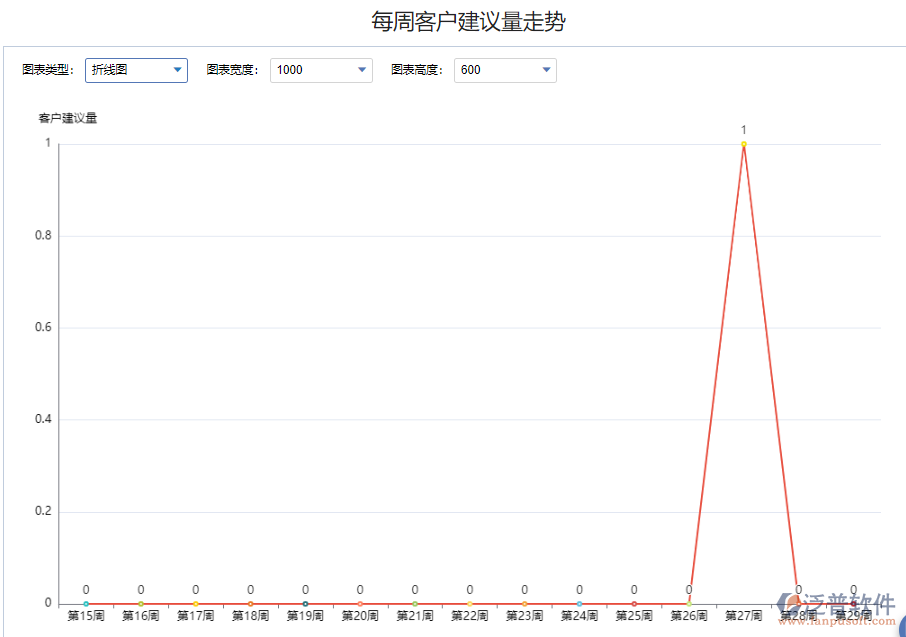906x637 pixels.
Task: Open the 图表类型 chart type dropdown
Action: (176, 70)
